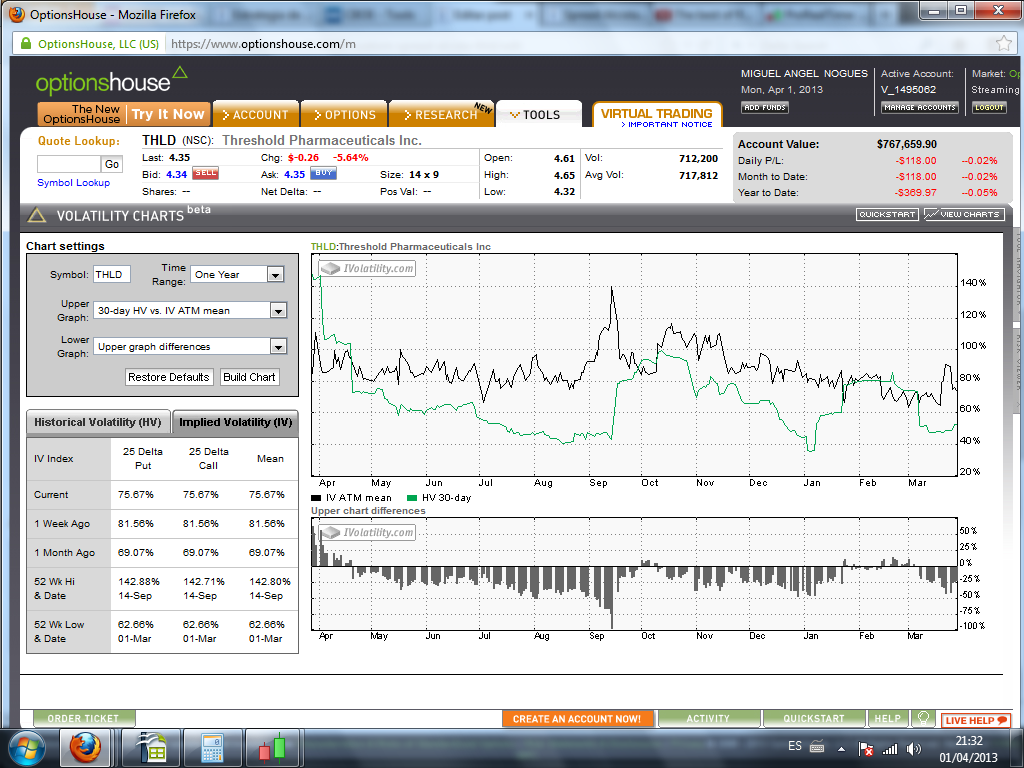Click the green HV 30-day legend swatch
1024x768 pixels.
pos(412,497)
